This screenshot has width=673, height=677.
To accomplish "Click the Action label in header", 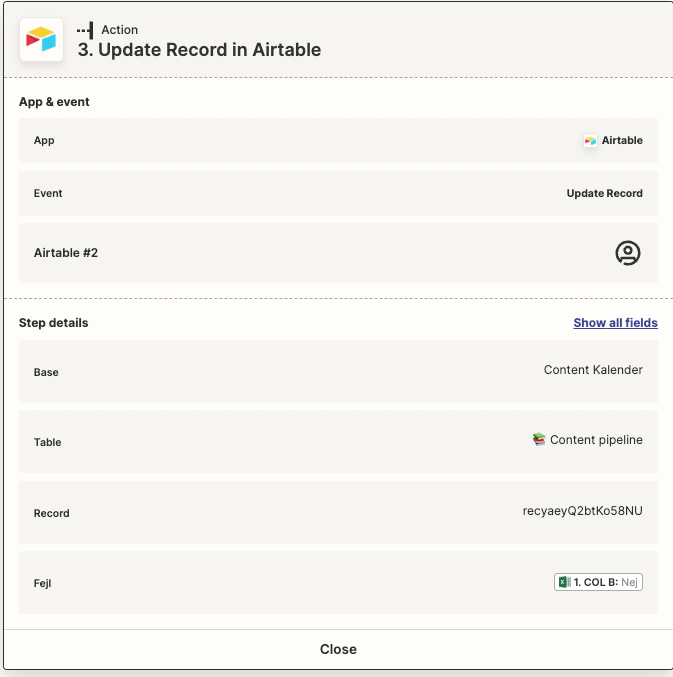I will point(120,30).
